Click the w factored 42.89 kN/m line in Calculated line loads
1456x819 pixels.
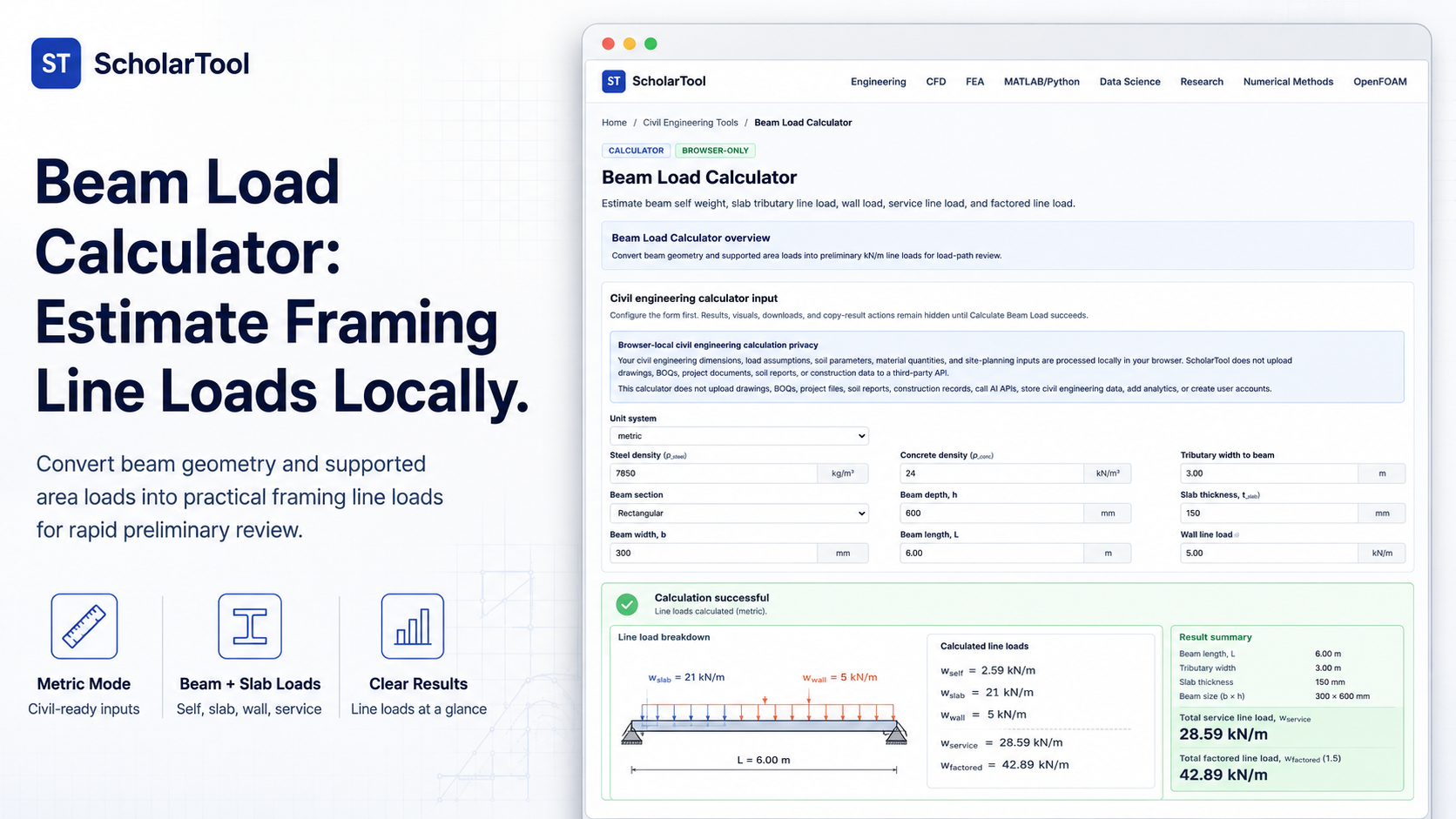tap(1004, 765)
